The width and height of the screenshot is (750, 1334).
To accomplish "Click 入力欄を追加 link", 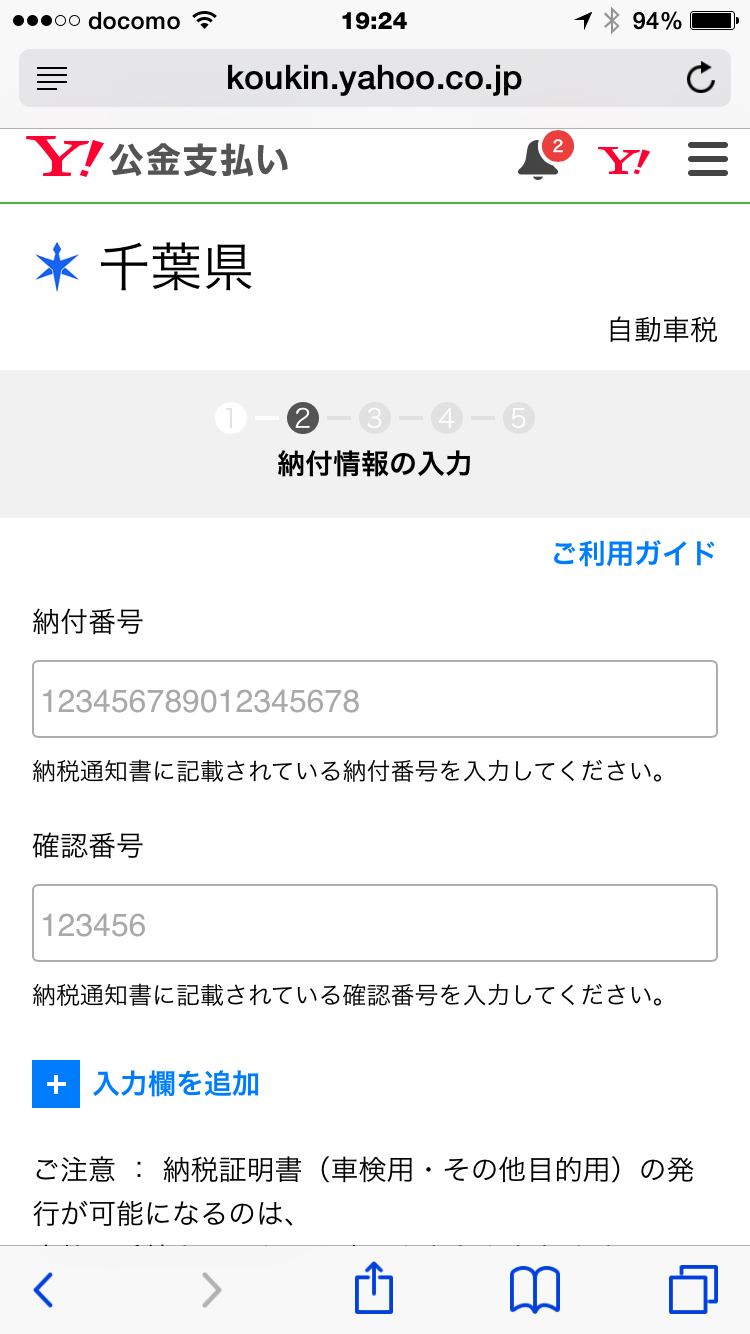I will coord(176,1084).
